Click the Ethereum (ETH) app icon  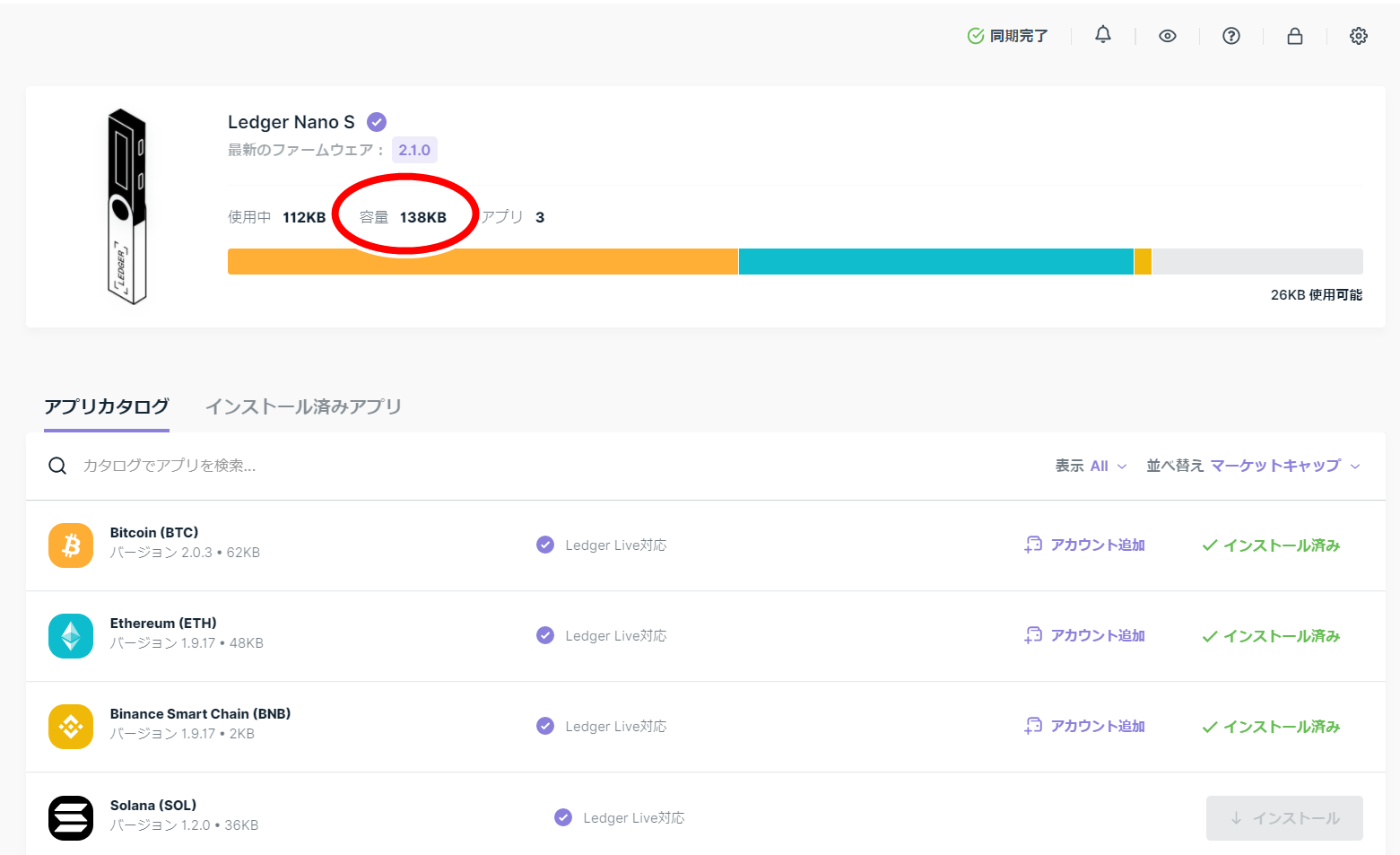click(x=70, y=635)
